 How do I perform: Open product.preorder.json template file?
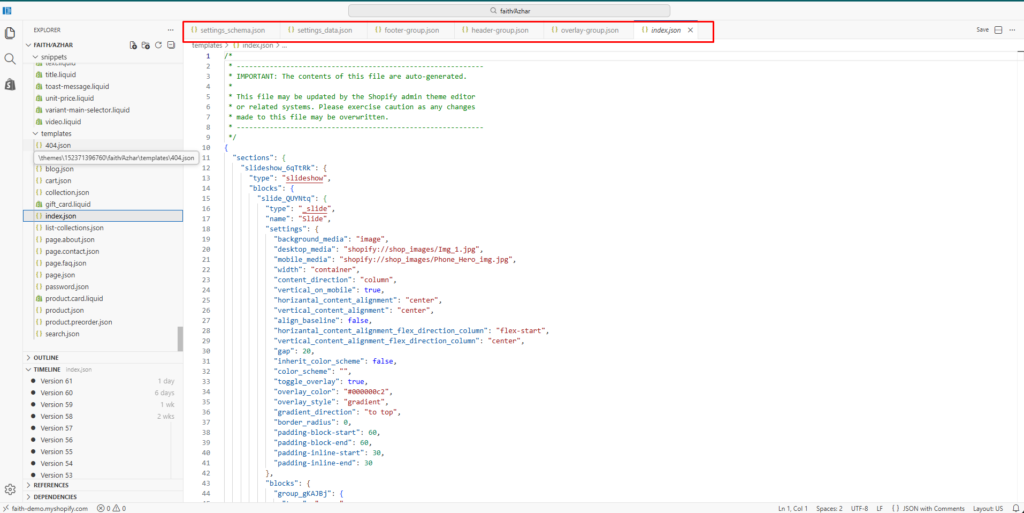(78, 322)
